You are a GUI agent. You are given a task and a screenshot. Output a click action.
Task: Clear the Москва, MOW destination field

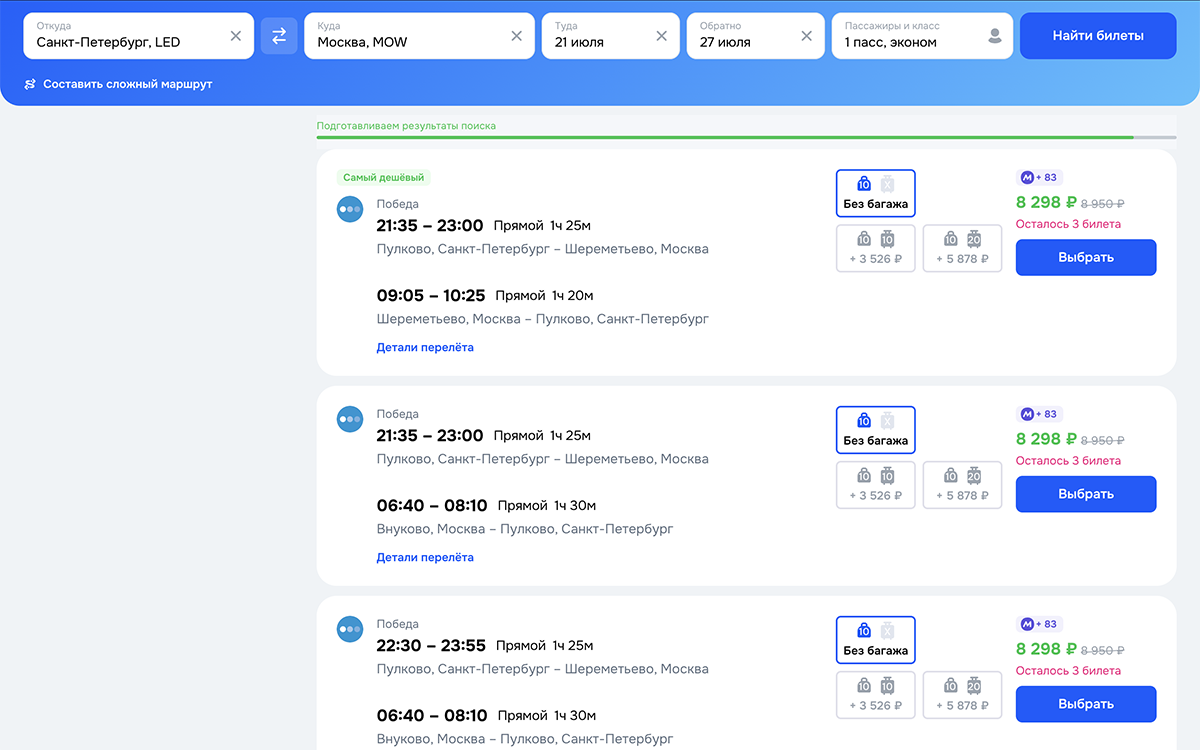tap(517, 36)
